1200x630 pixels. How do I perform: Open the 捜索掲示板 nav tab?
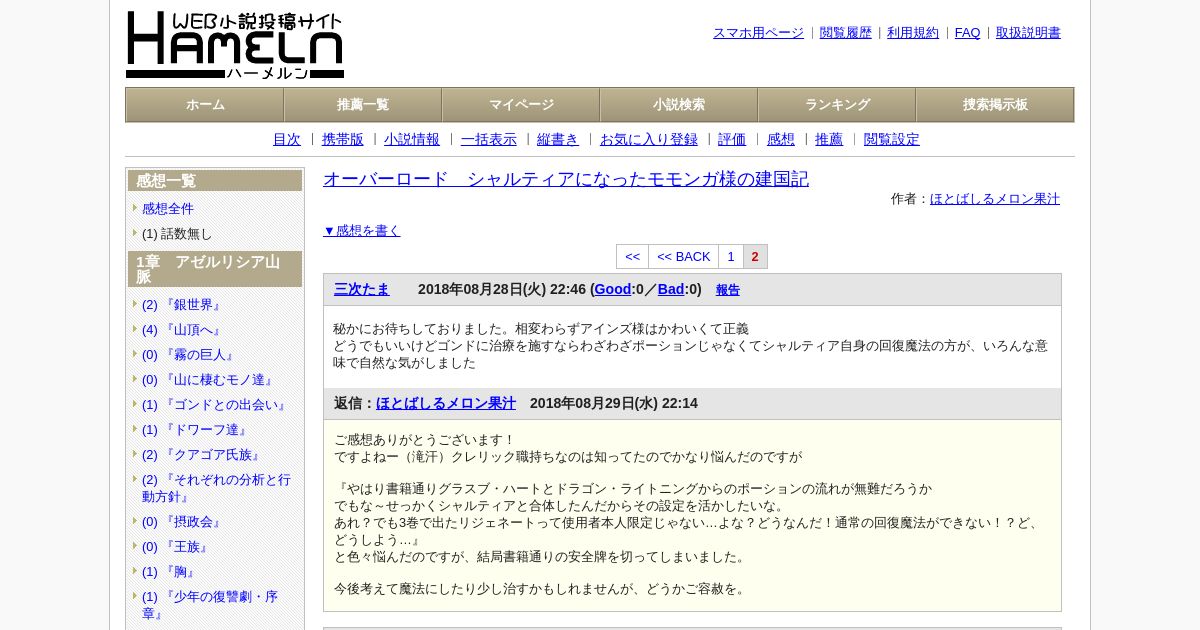995,105
